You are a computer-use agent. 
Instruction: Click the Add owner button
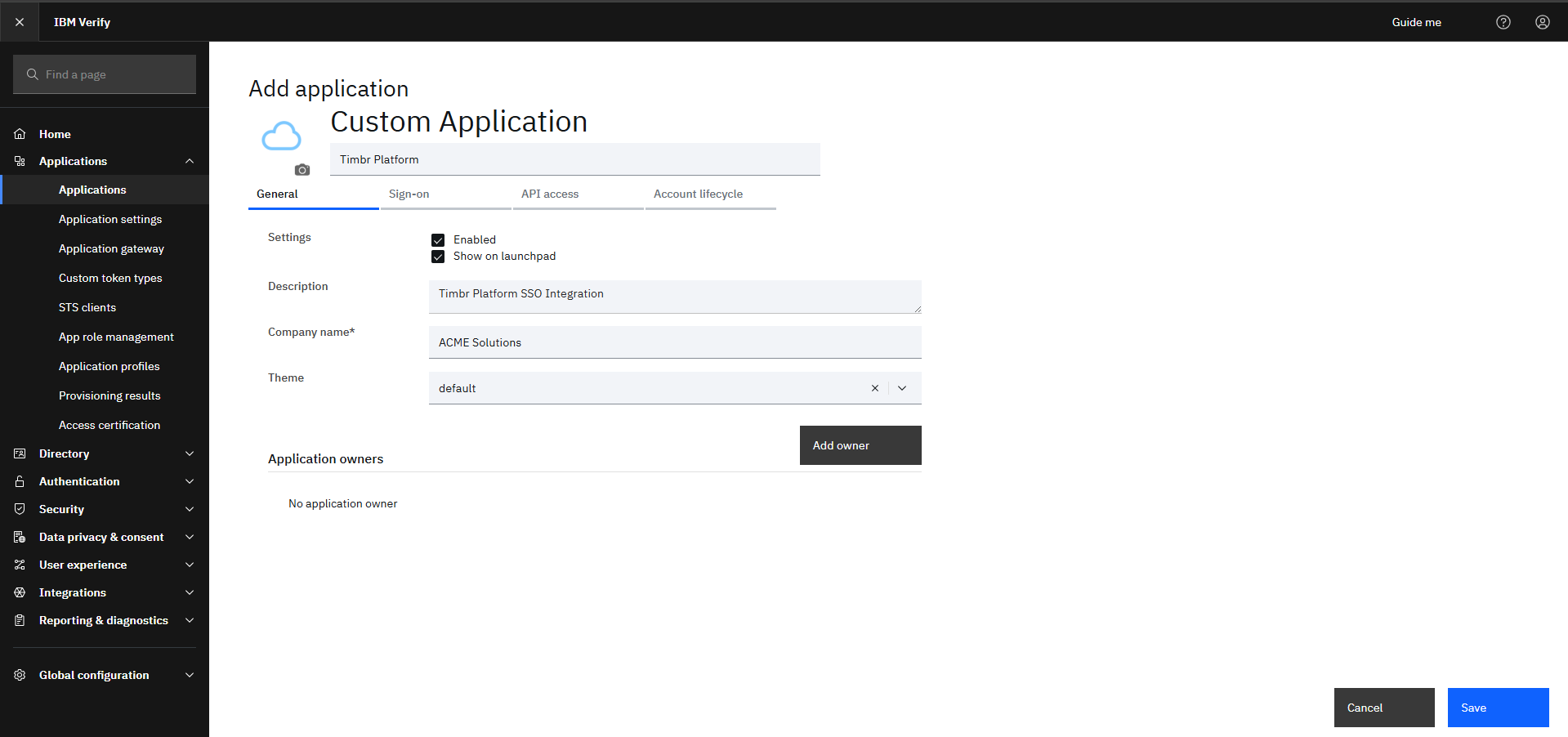pyautogui.click(x=860, y=445)
